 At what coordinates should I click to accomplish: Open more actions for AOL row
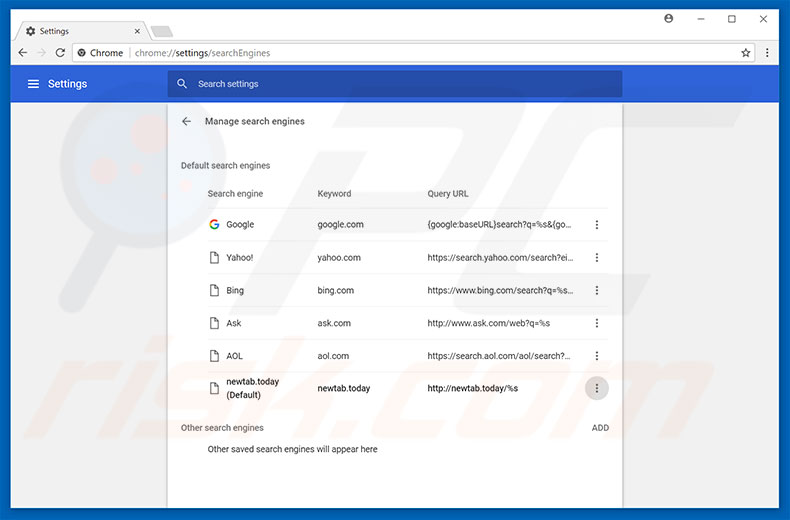pos(597,356)
